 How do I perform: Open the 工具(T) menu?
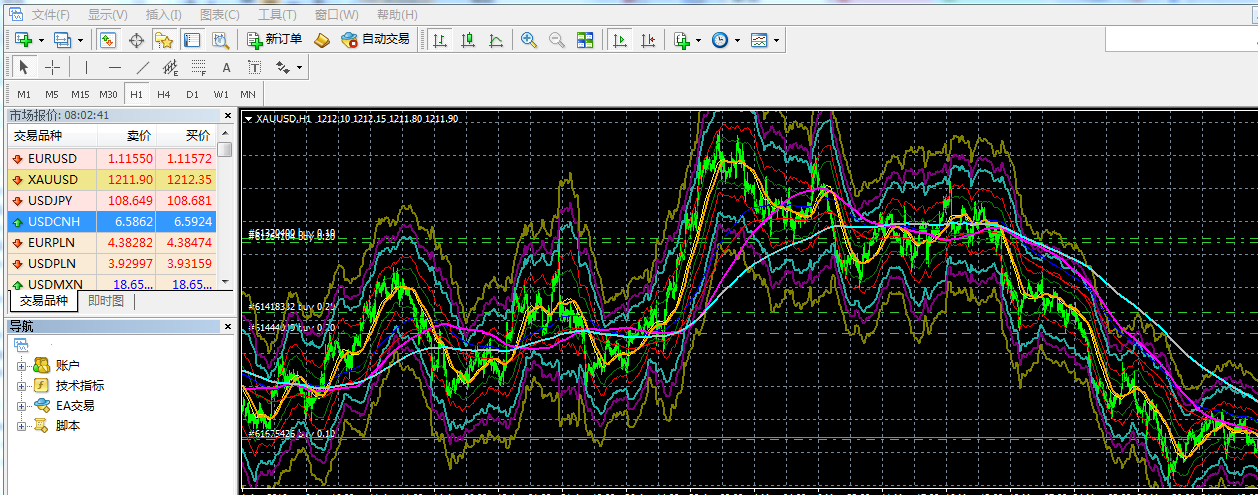277,14
